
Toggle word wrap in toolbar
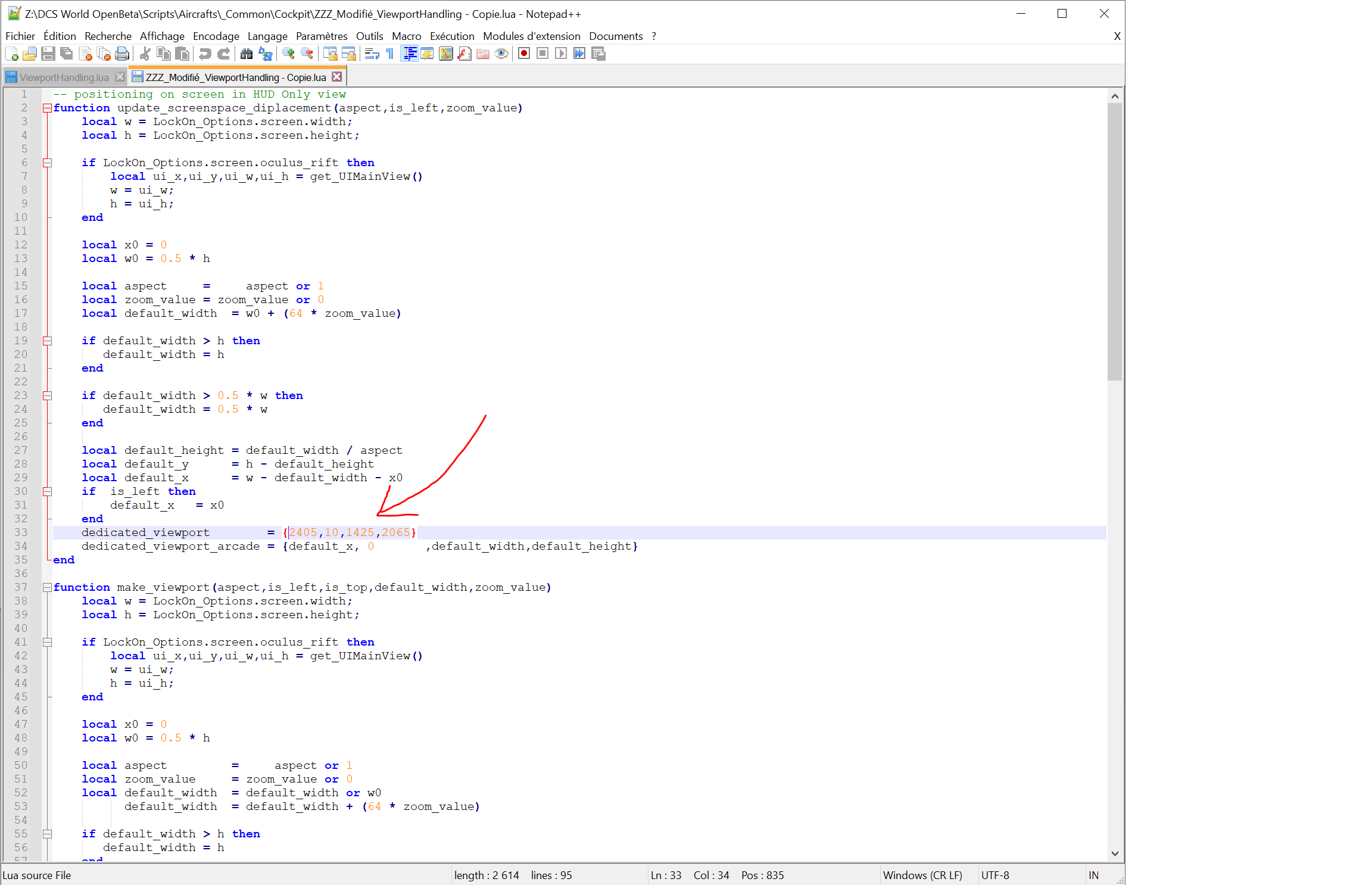pos(372,54)
